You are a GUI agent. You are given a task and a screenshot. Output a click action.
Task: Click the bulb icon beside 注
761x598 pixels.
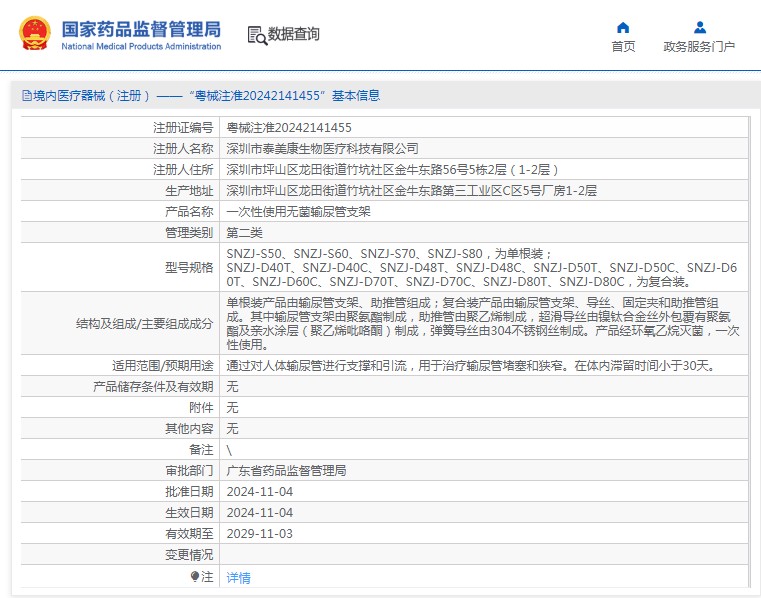point(195,576)
